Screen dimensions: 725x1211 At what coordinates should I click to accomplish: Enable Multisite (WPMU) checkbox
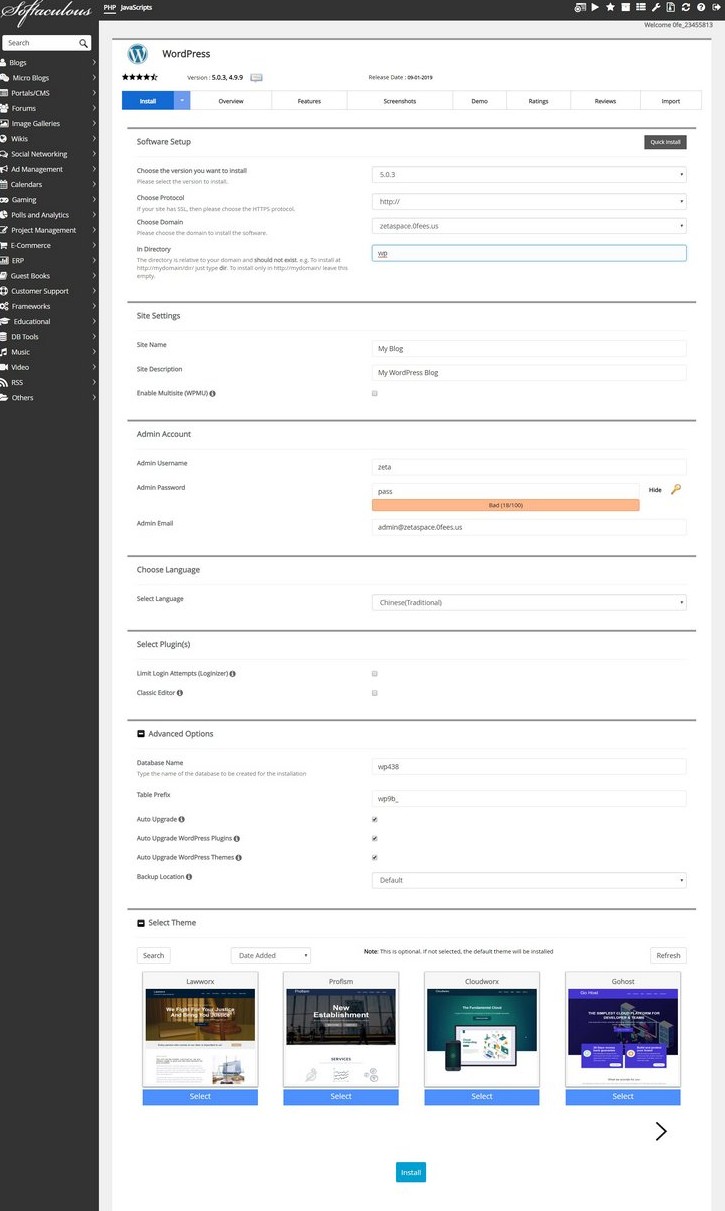375,393
